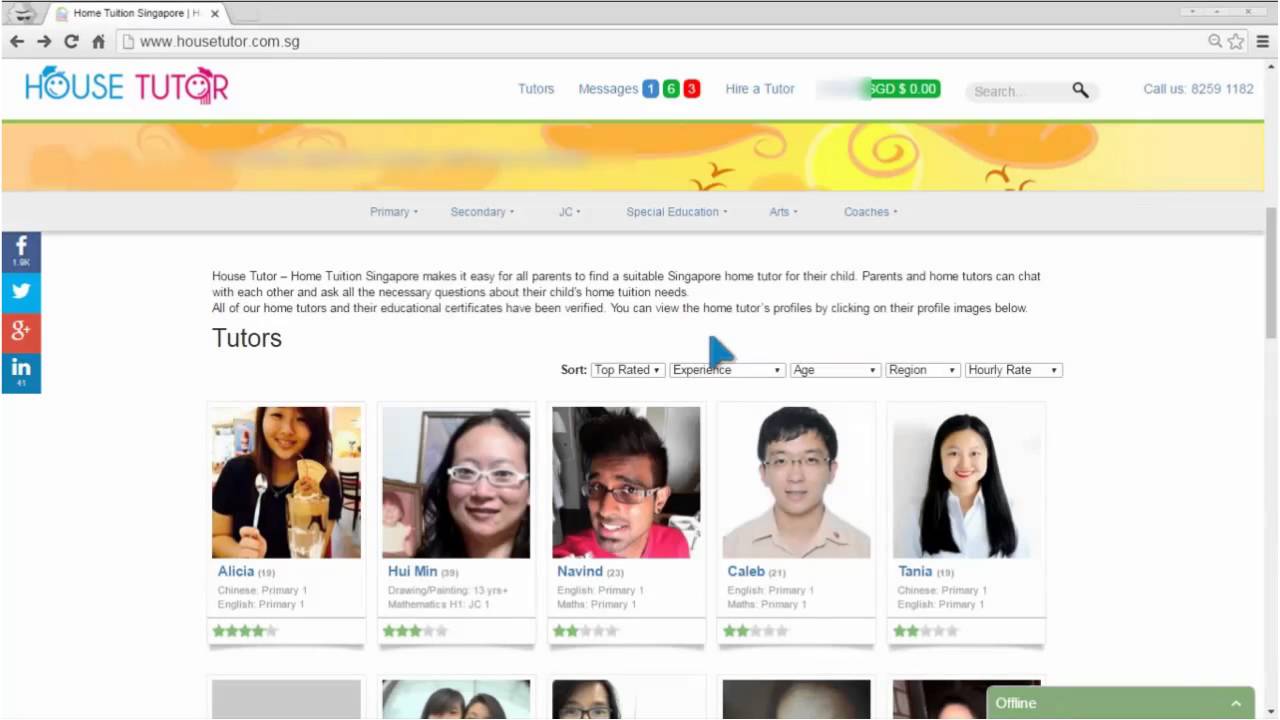Share the page on Twitter
Screen dimensions: 1280x720
click(21, 292)
